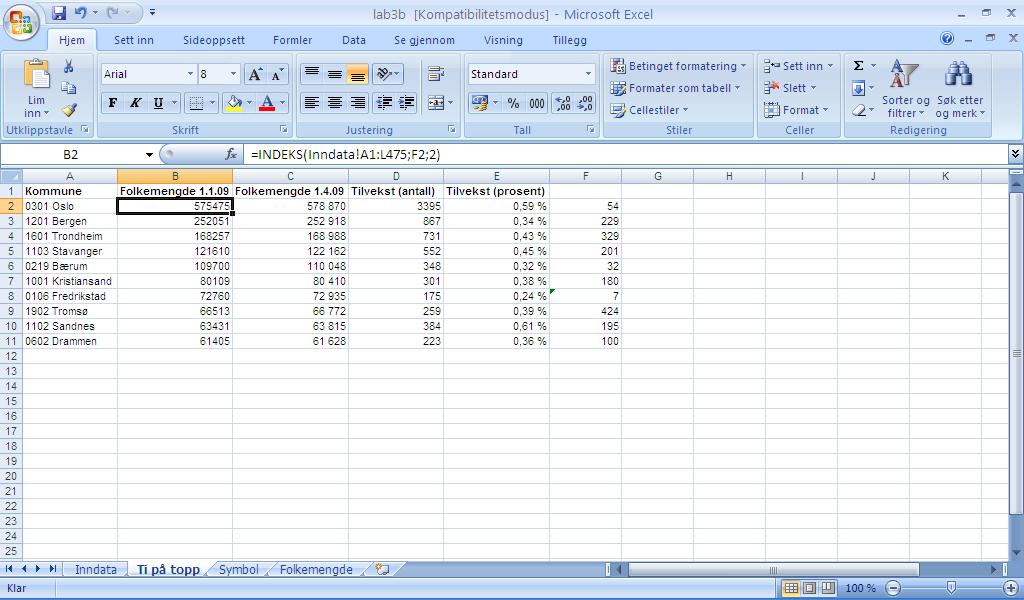Zoom out with minus button

pyautogui.click(x=893, y=588)
